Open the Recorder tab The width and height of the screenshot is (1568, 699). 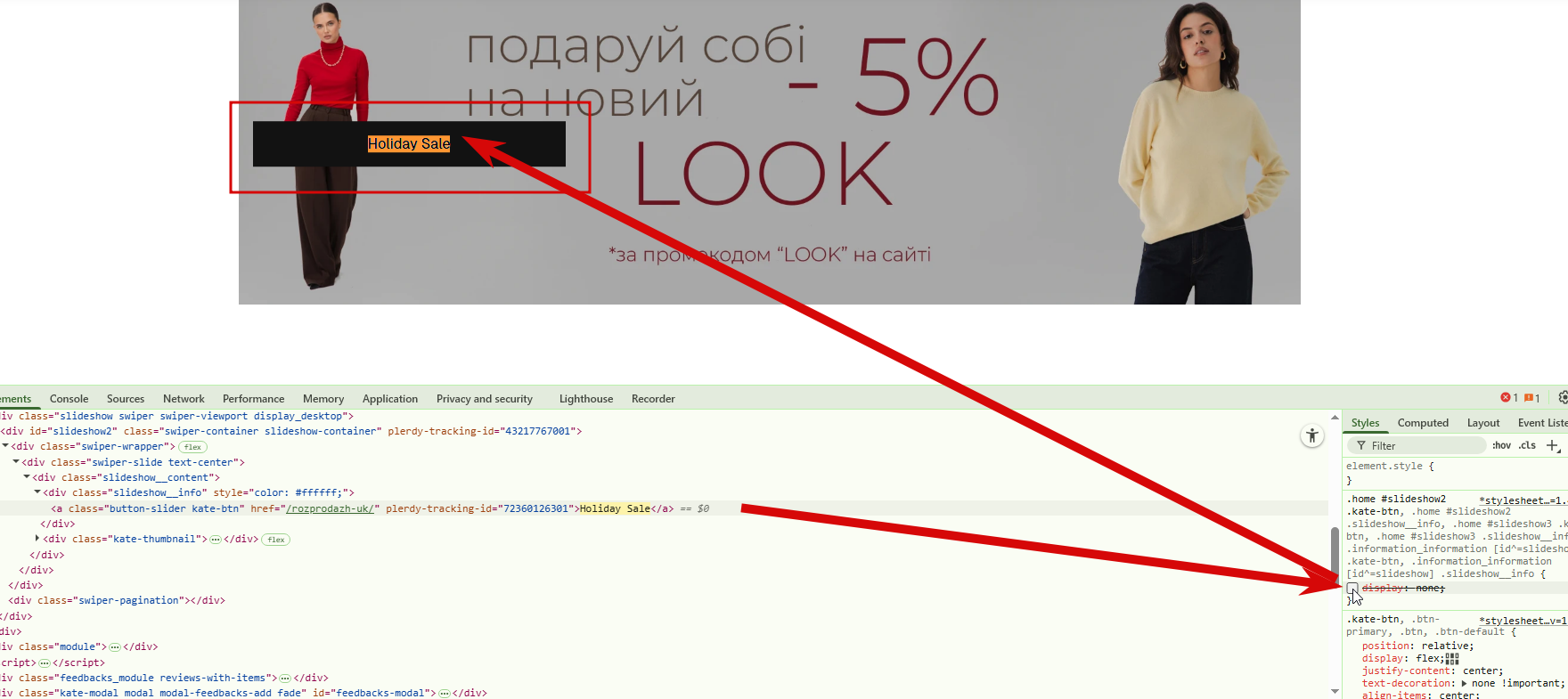[x=653, y=399]
